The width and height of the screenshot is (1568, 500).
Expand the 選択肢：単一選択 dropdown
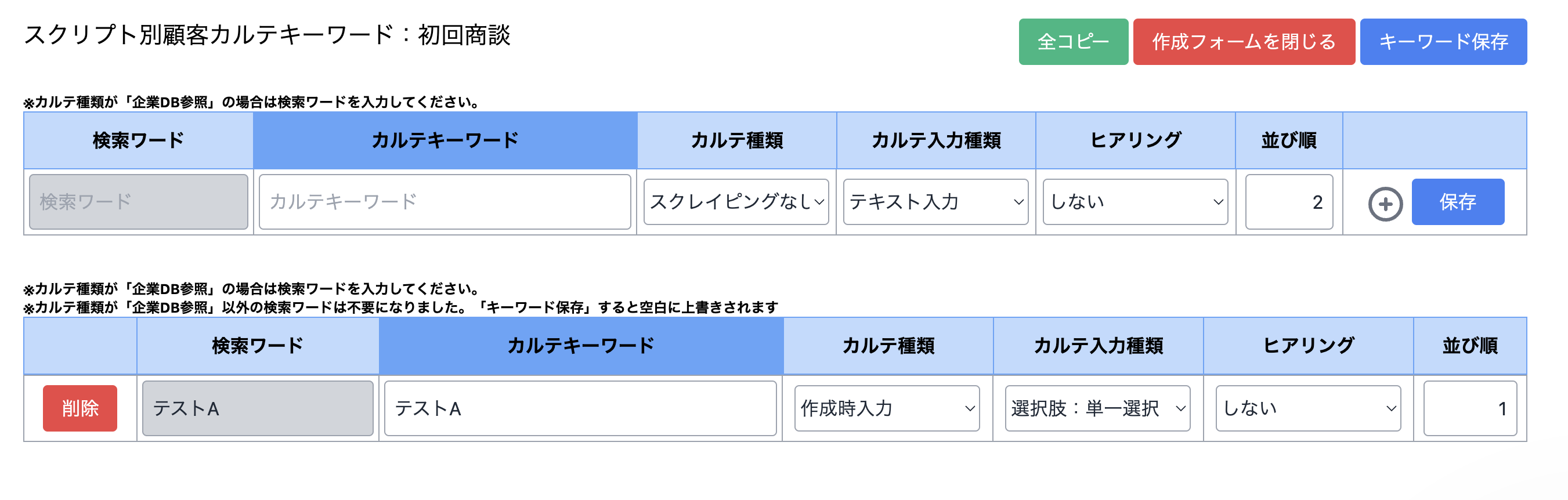click(1097, 408)
